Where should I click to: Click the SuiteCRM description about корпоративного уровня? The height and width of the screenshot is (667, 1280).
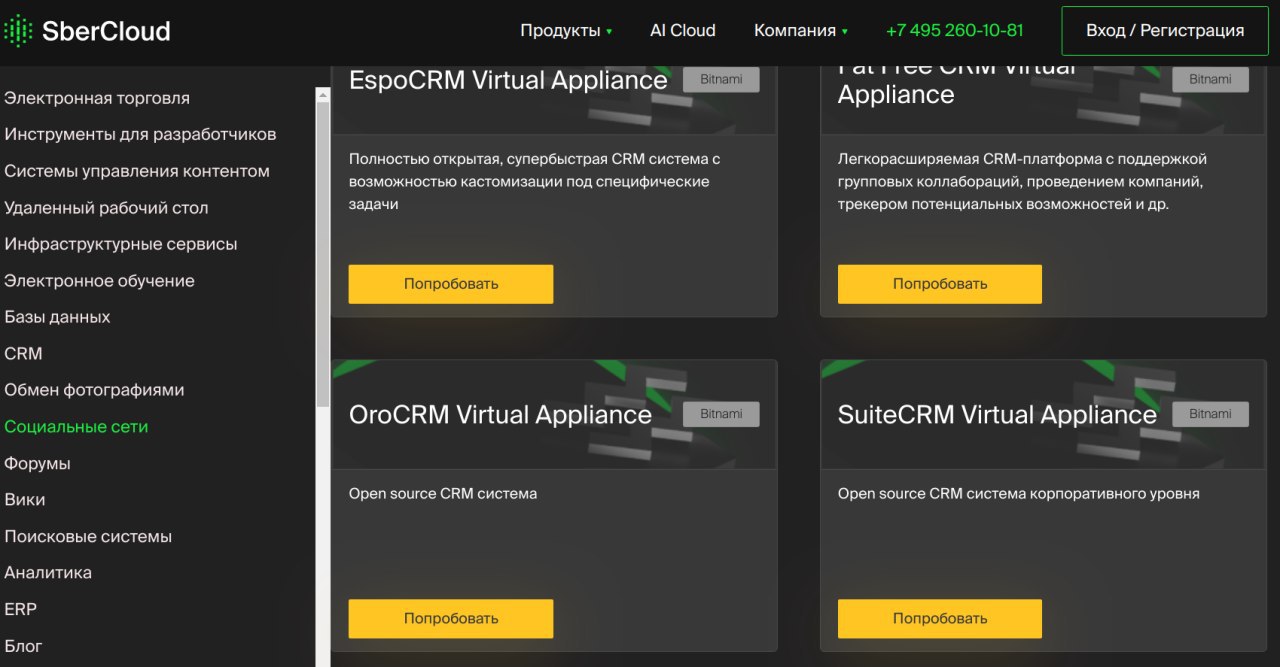tap(1019, 494)
